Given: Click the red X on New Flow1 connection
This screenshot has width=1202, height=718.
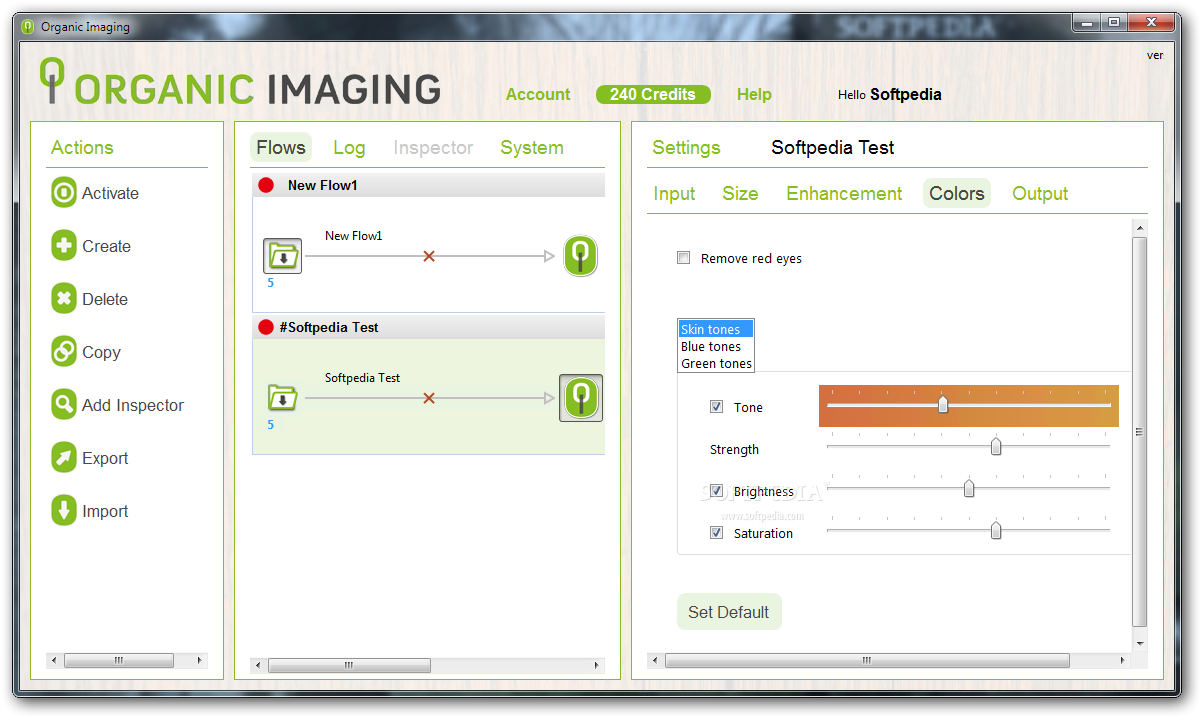Looking at the screenshot, I should 429,256.
